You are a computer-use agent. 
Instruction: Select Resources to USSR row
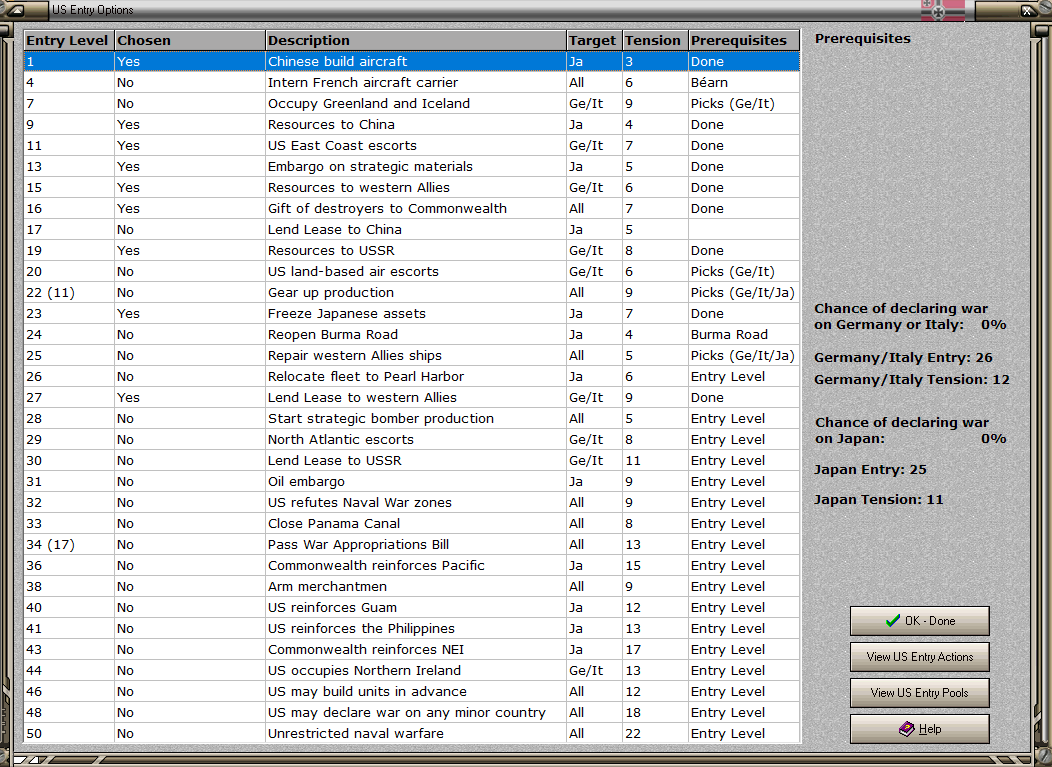[412, 250]
